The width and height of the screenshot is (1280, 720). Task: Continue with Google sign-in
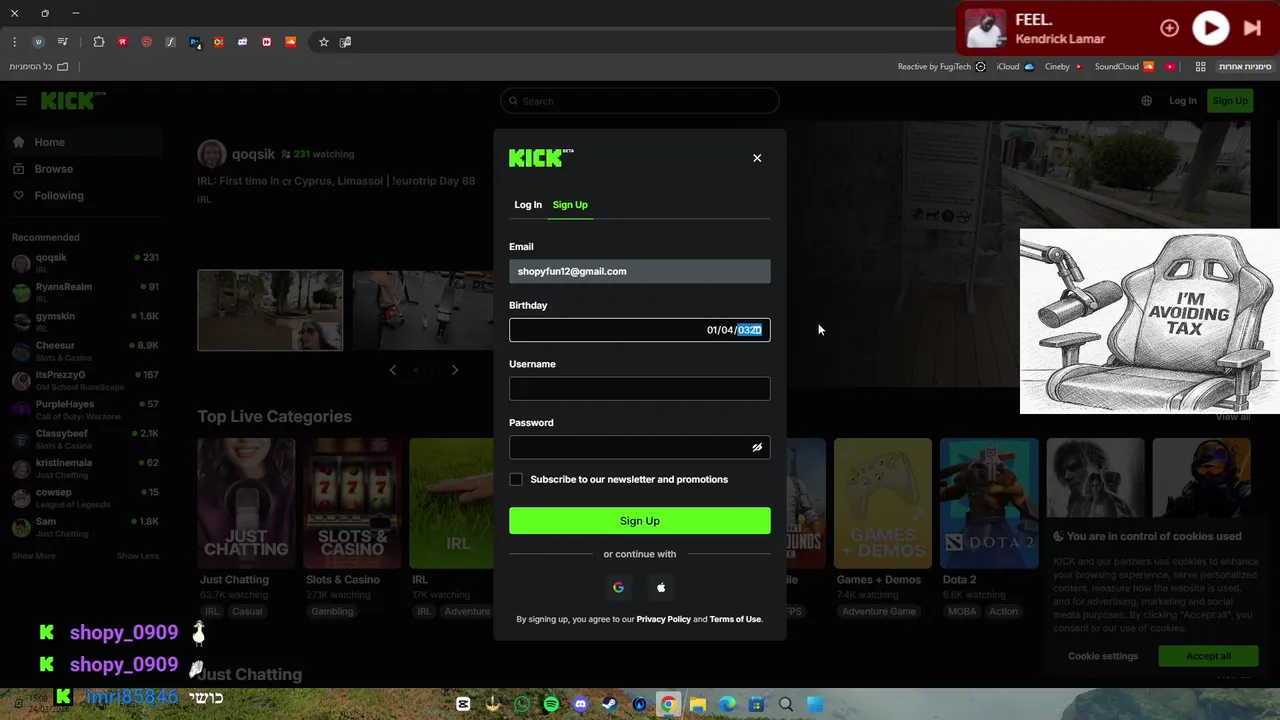618,588
